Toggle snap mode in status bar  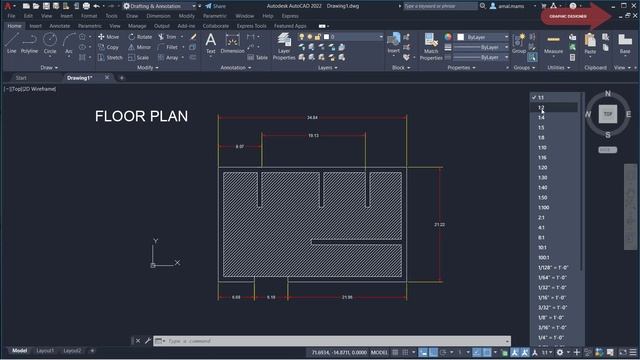pos(405,352)
